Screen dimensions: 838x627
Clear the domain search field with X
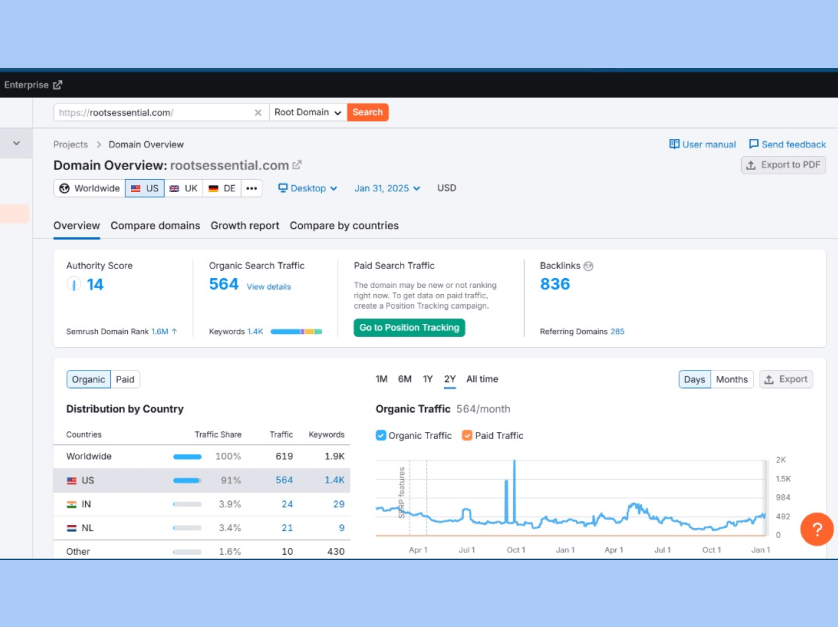click(x=257, y=113)
